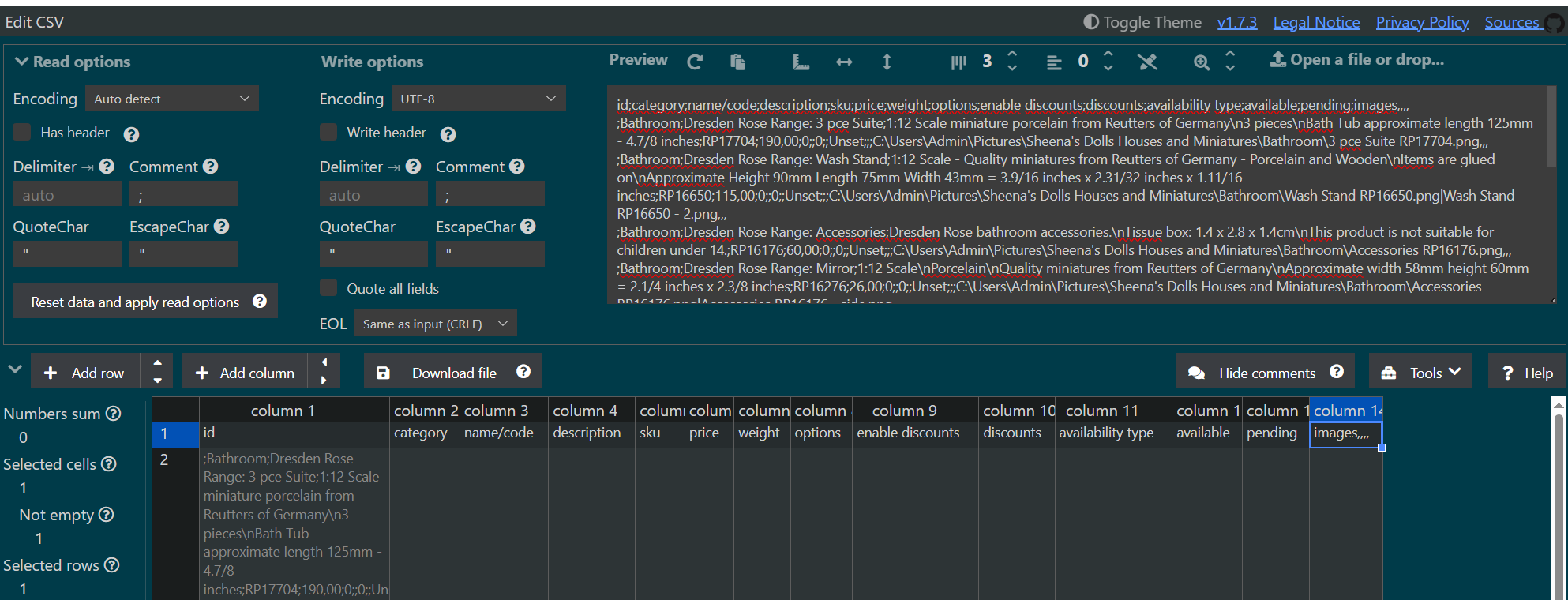Image resolution: width=1568 pixels, height=600 pixels.
Task: Click the down arrow beside the zoom icon
Action: [1230, 69]
